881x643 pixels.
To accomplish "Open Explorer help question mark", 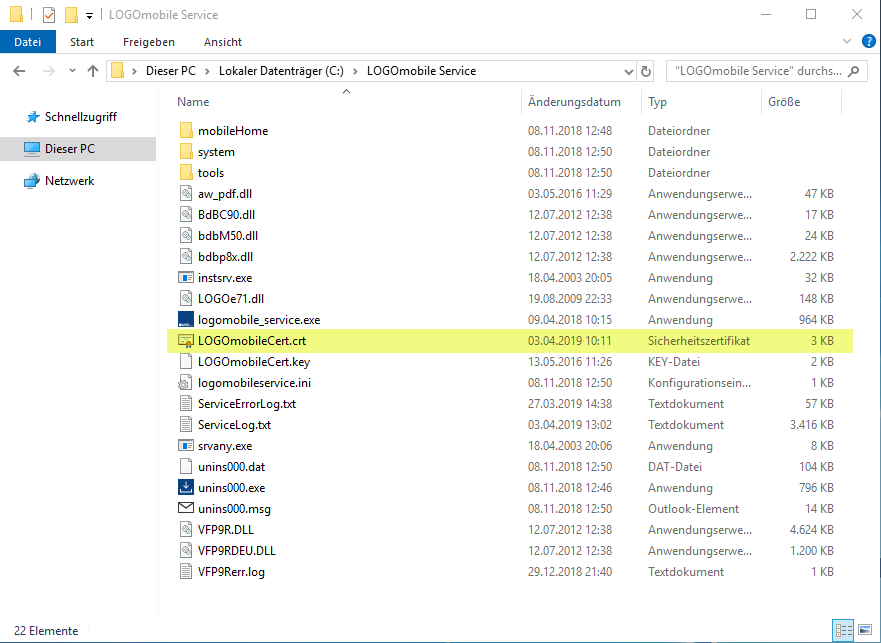I will [869, 41].
